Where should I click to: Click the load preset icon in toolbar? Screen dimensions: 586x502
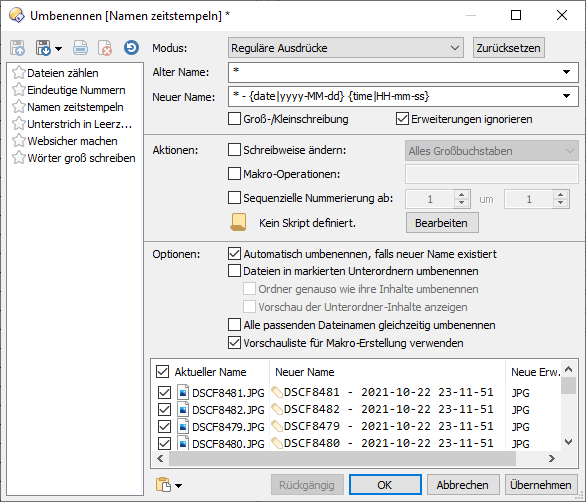pos(18,48)
